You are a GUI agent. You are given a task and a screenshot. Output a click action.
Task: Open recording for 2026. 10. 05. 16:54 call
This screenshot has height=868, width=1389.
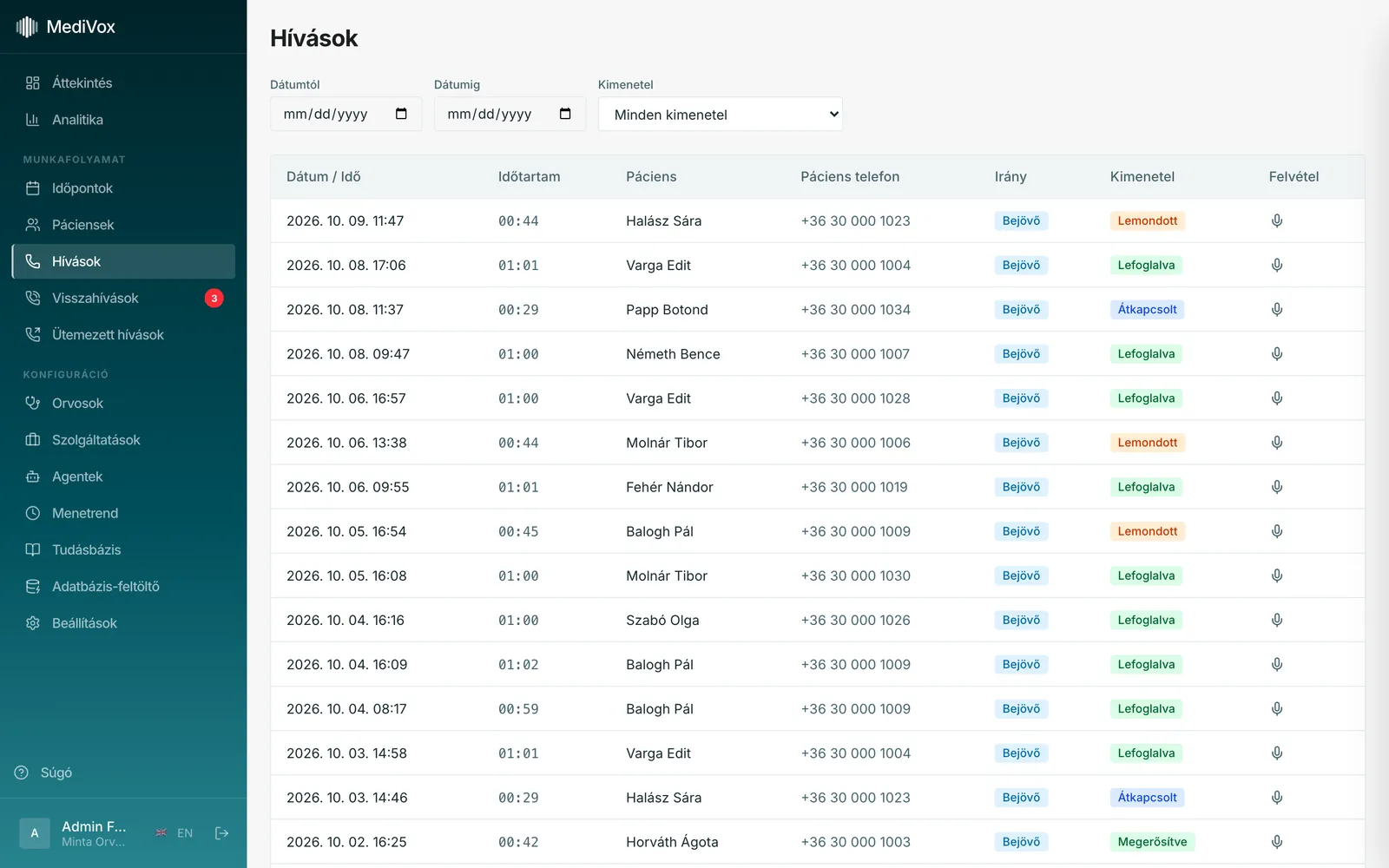tap(1276, 531)
